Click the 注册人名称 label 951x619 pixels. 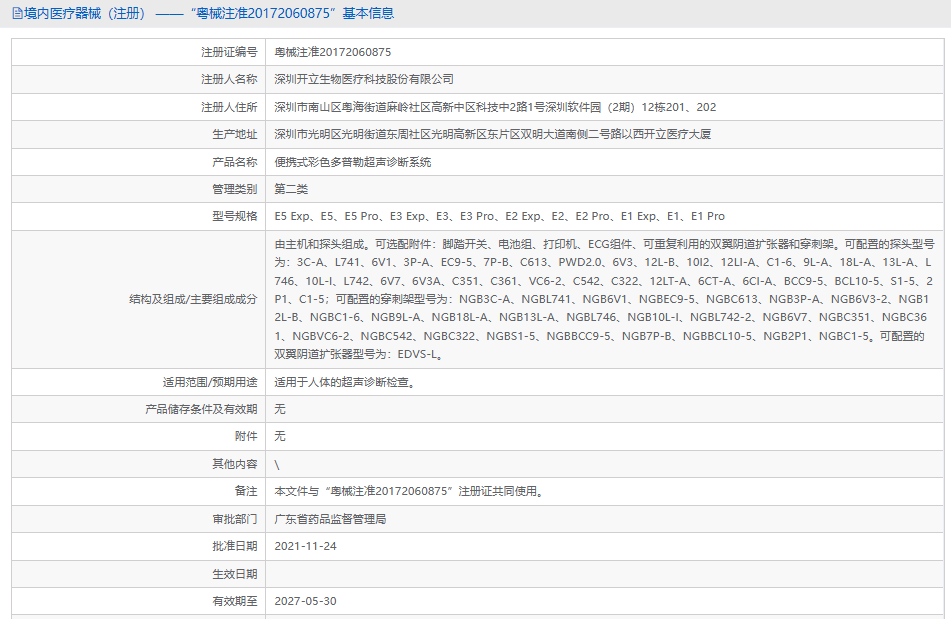pos(229,79)
